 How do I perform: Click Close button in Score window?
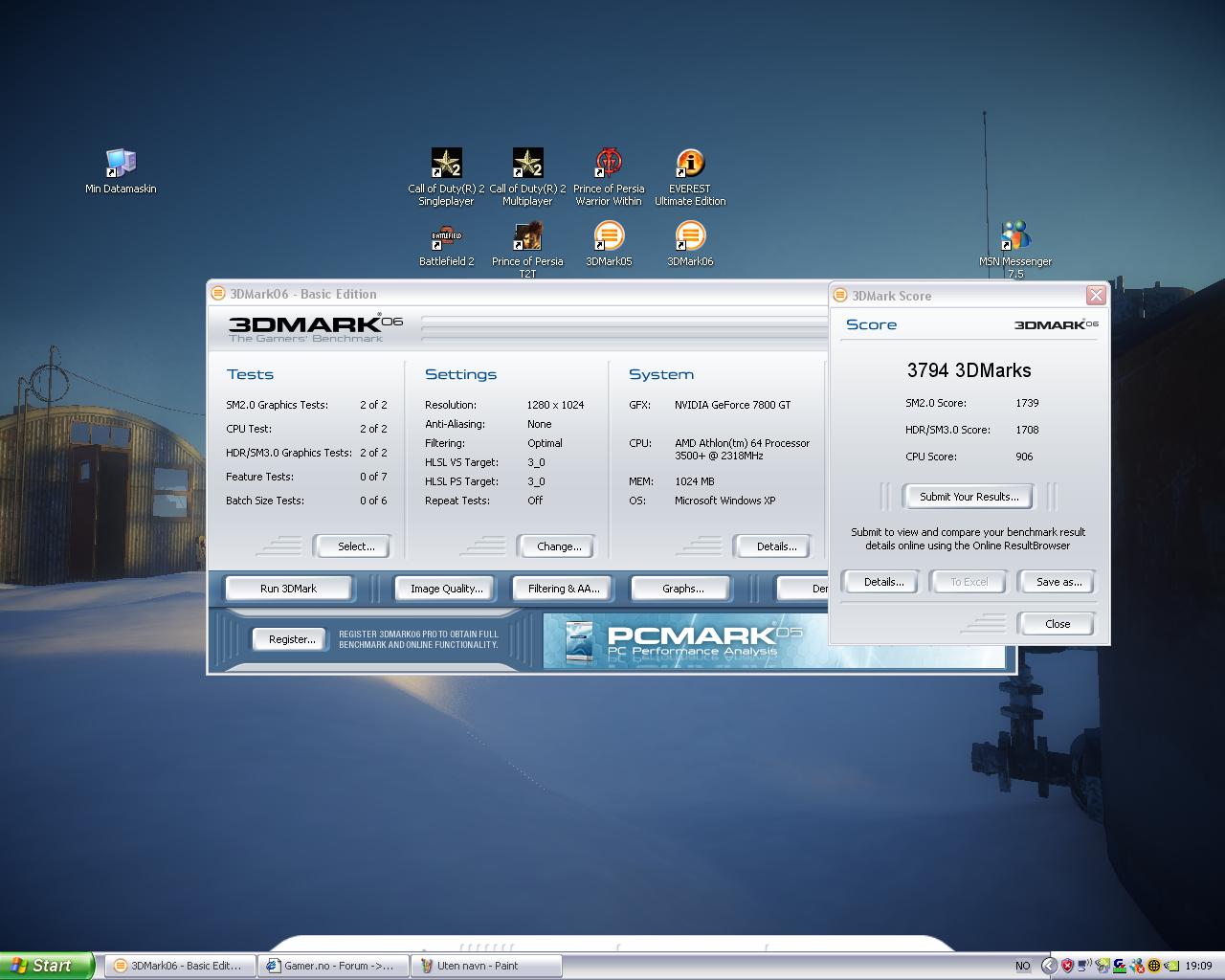[1057, 624]
